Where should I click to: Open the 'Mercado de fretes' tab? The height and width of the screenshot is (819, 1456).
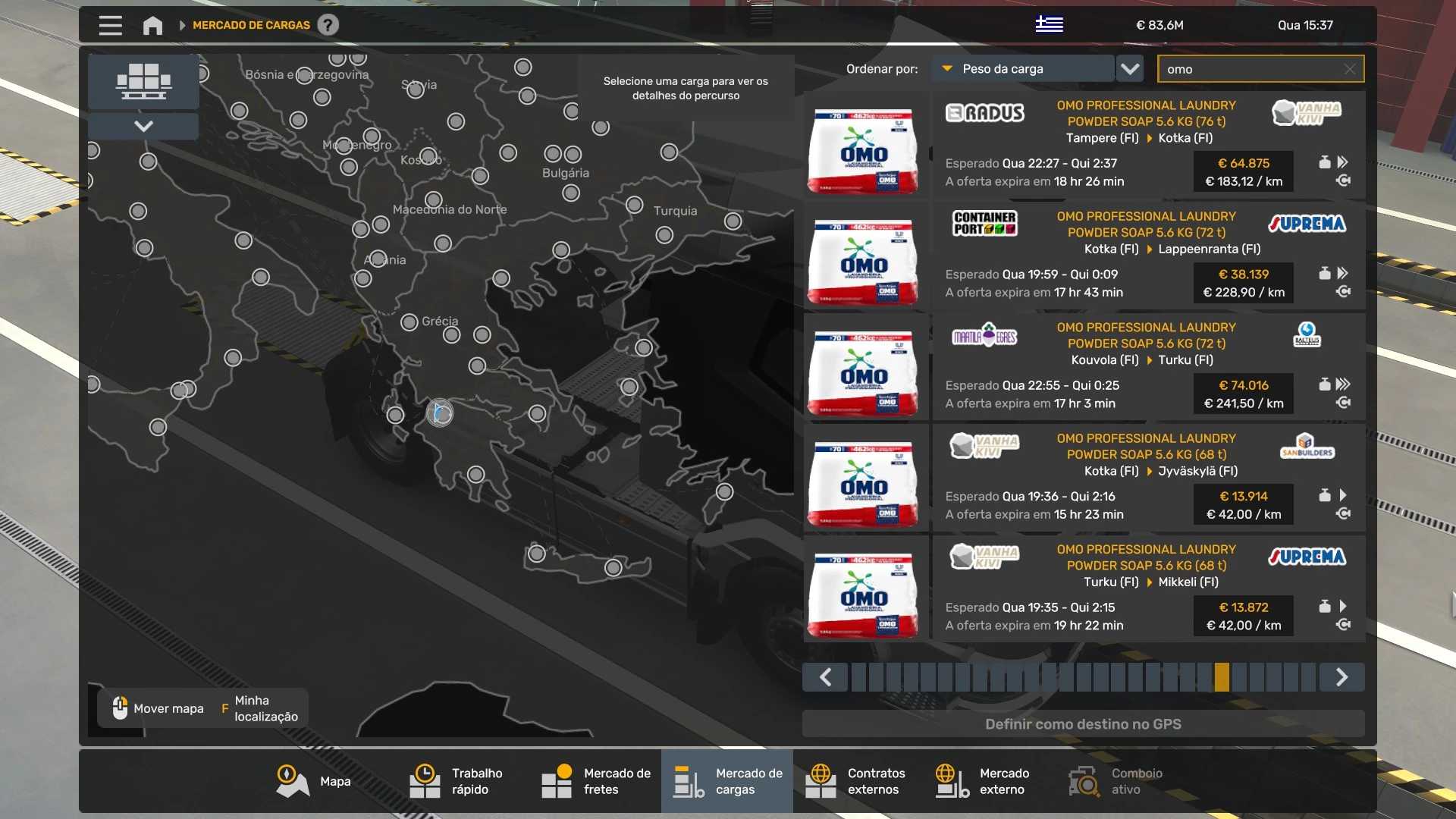pyautogui.click(x=596, y=782)
